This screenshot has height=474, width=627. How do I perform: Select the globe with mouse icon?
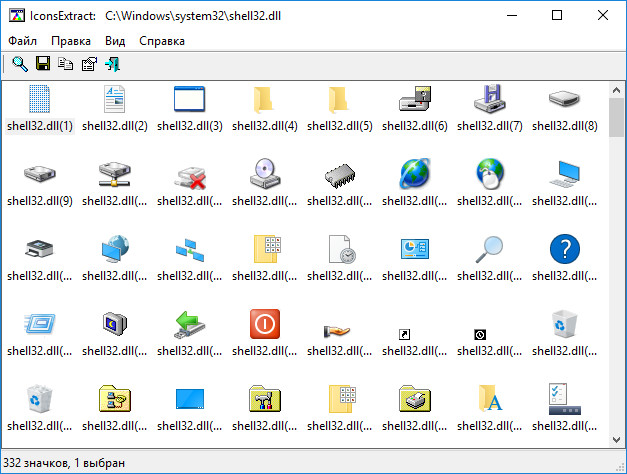tap(490, 174)
